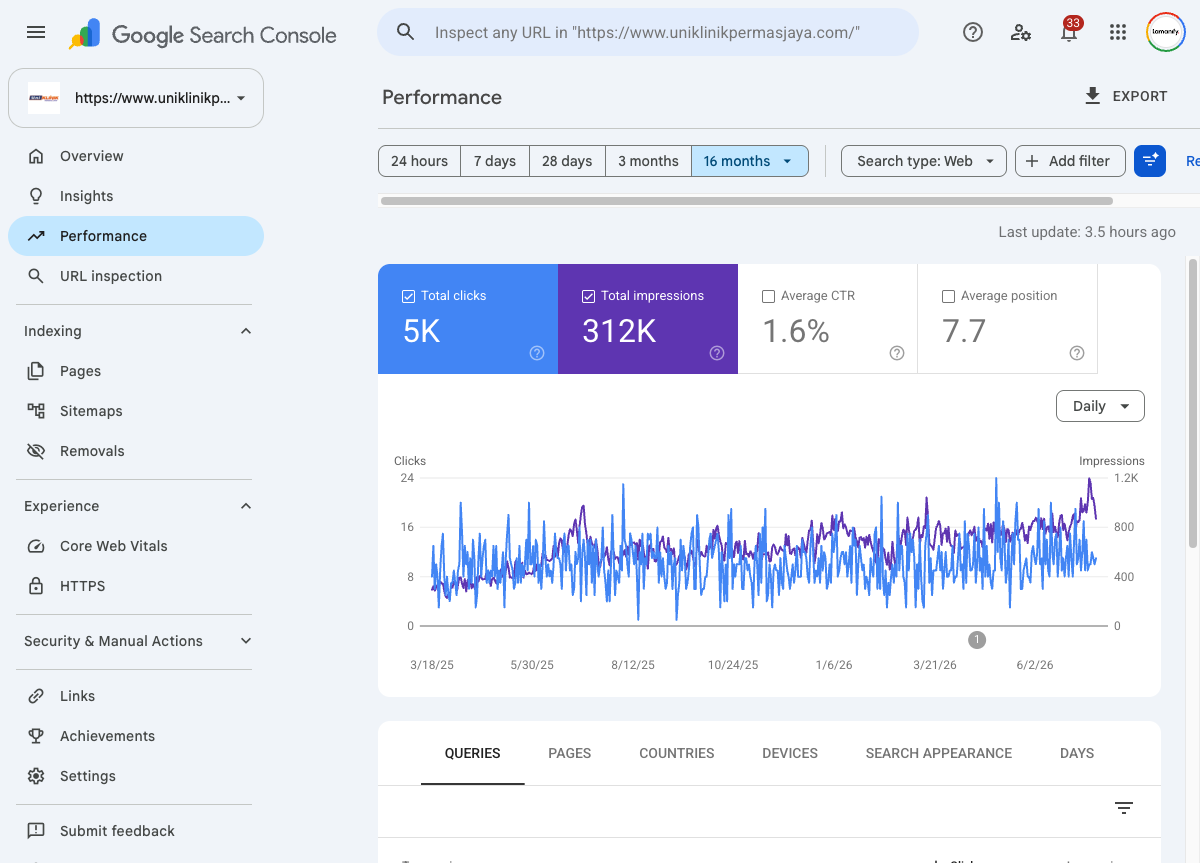
Task: Open Achievements in the sidebar
Action: pos(136,736)
